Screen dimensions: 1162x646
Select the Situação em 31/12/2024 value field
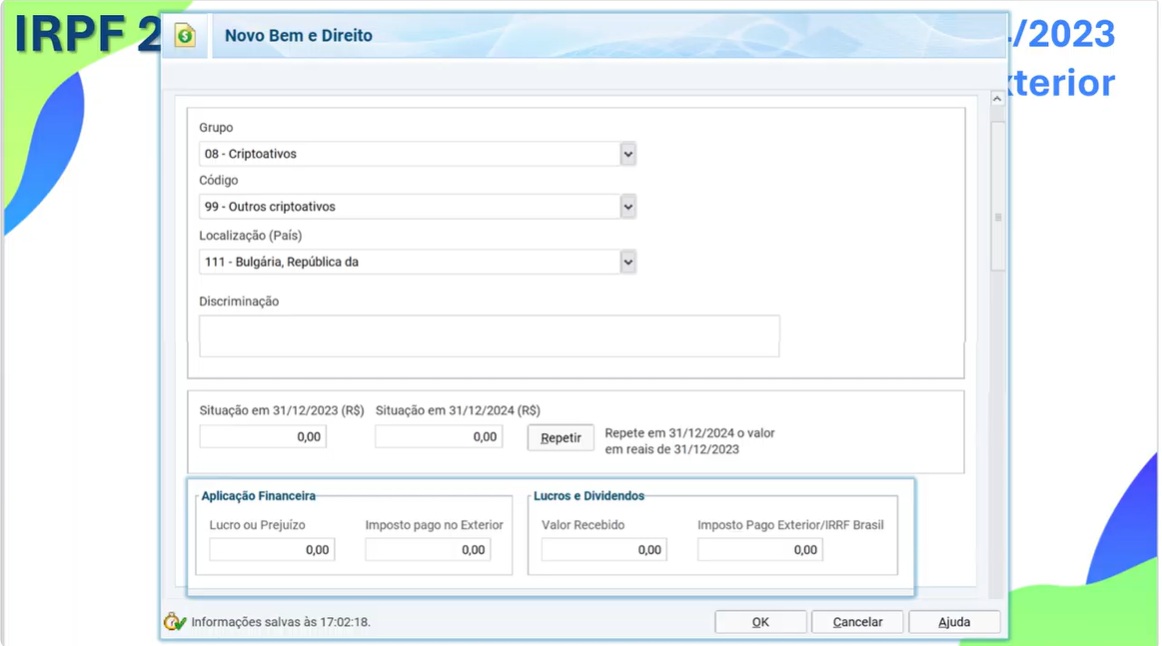(x=439, y=437)
